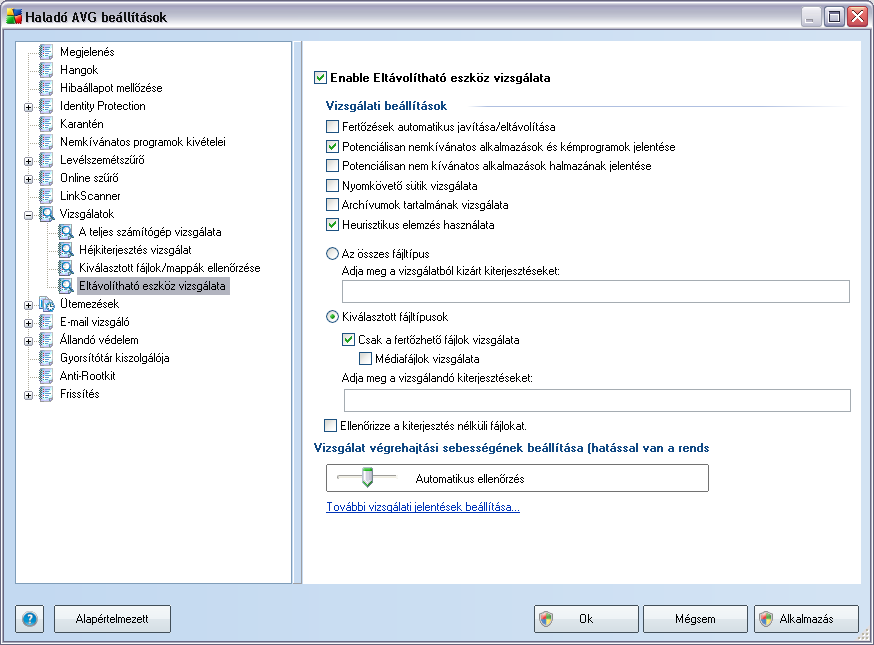Click the Hangok page icon
This screenshot has width=874, height=645.
pyautogui.click(x=46, y=70)
